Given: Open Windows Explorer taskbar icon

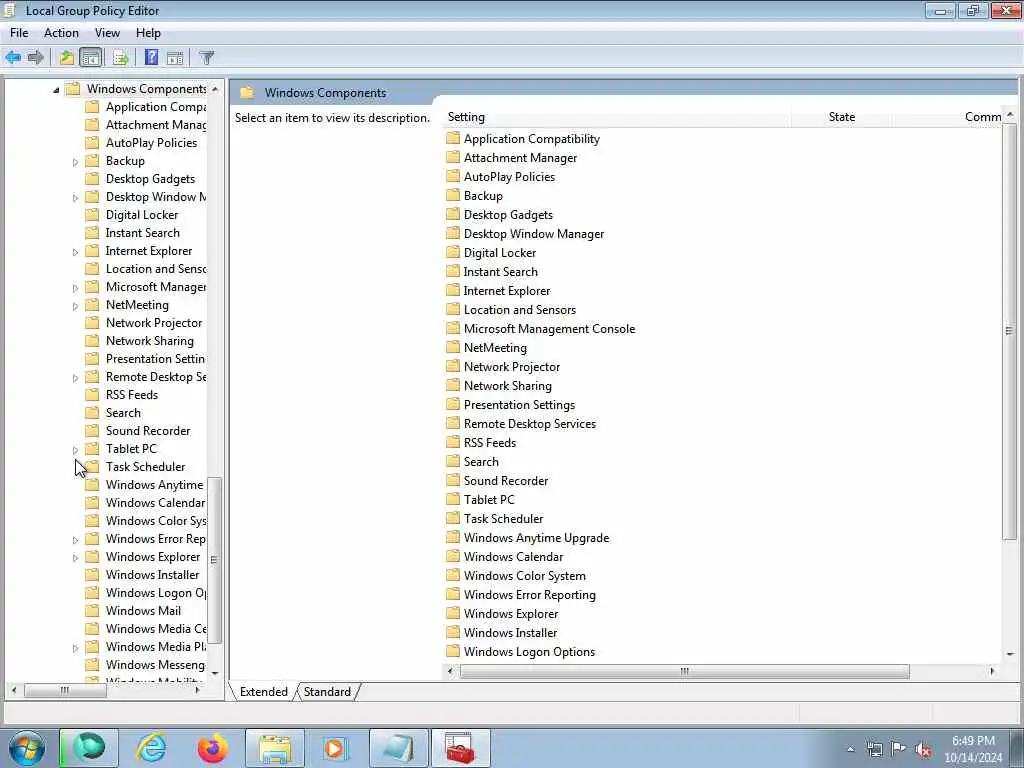Looking at the screenshot, I should pyautogui.click(x=275, y=748).
